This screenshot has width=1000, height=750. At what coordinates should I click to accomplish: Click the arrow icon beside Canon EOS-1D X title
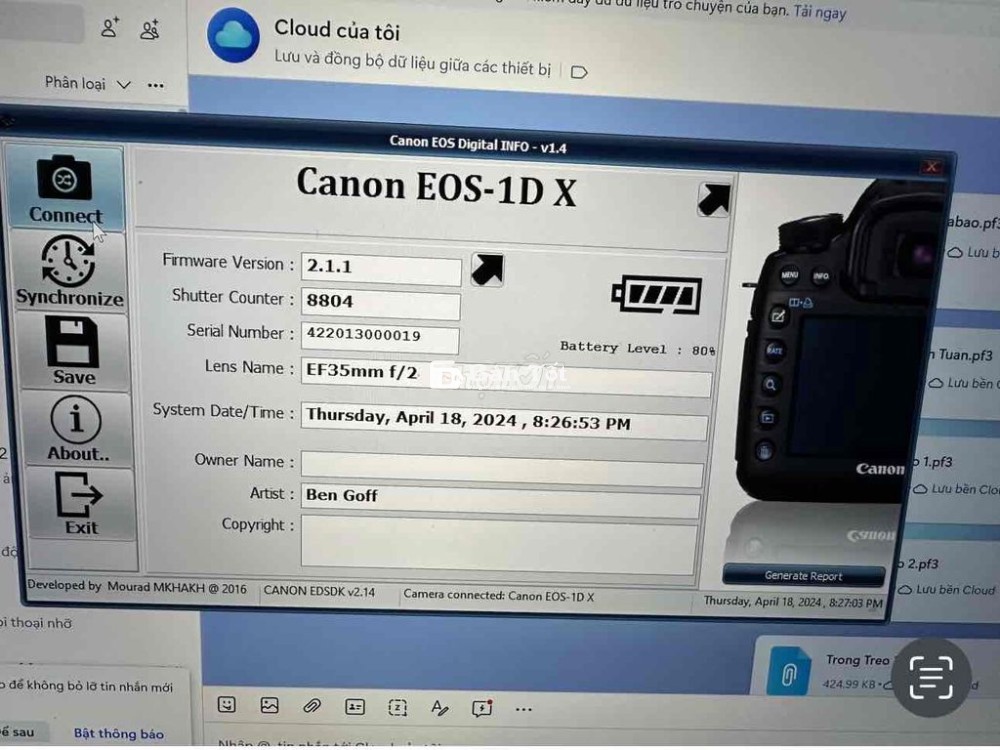[714, 199]
